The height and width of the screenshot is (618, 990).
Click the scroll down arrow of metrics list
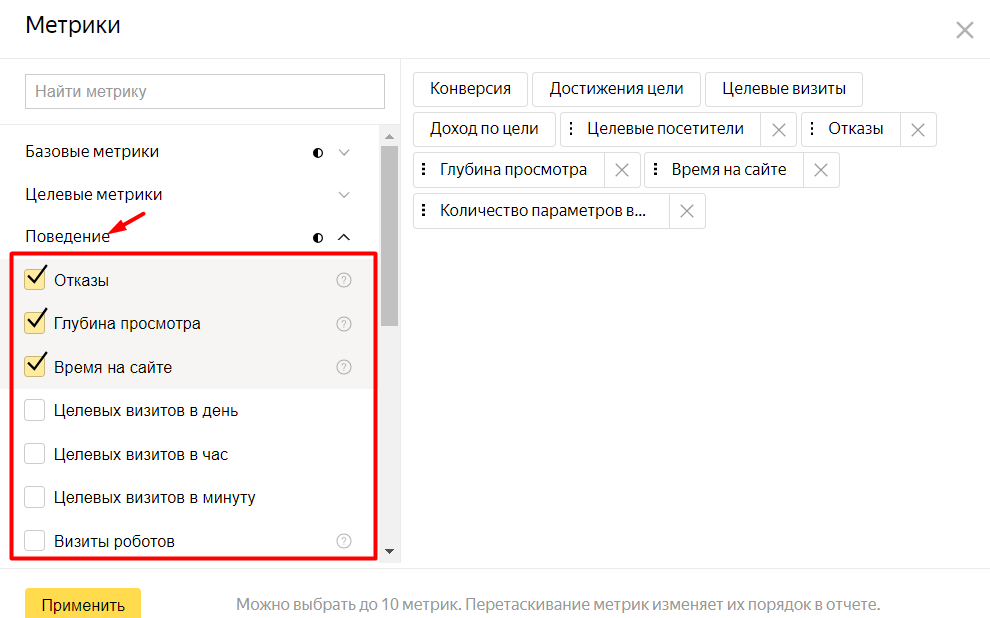[390, 551]
